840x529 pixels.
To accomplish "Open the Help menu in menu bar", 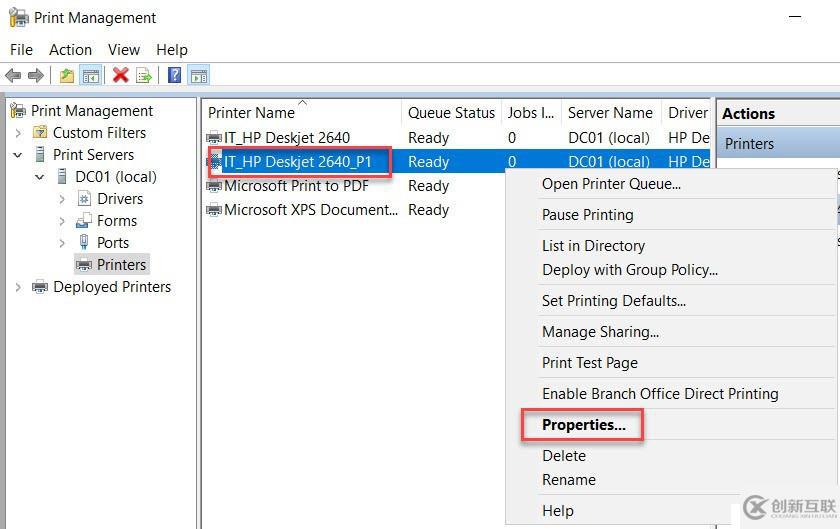I will pos(172,50).
